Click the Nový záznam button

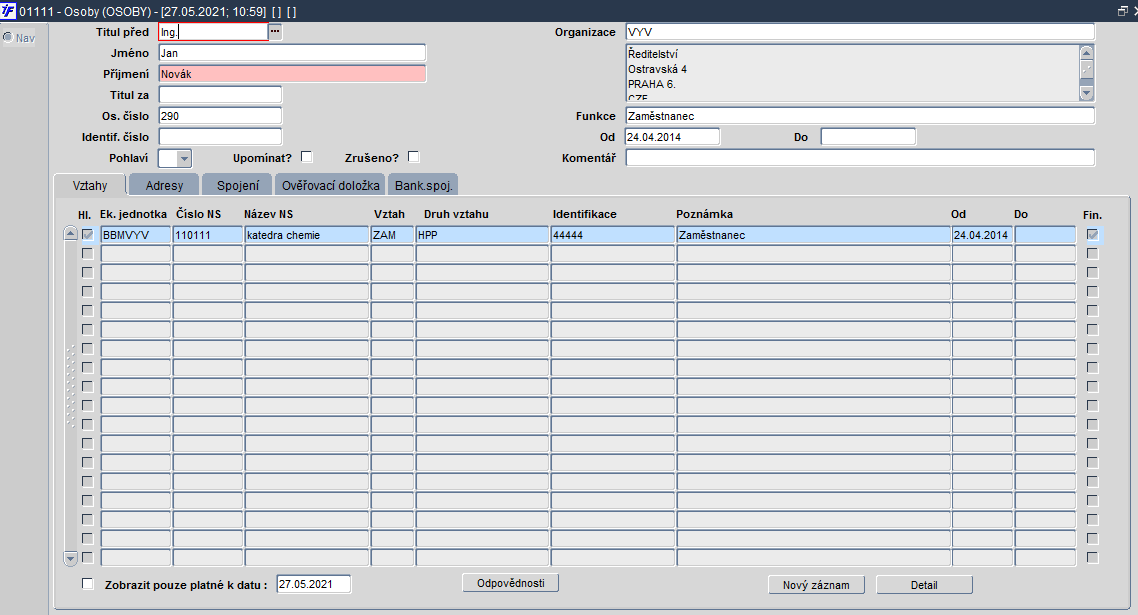(816, 585)
